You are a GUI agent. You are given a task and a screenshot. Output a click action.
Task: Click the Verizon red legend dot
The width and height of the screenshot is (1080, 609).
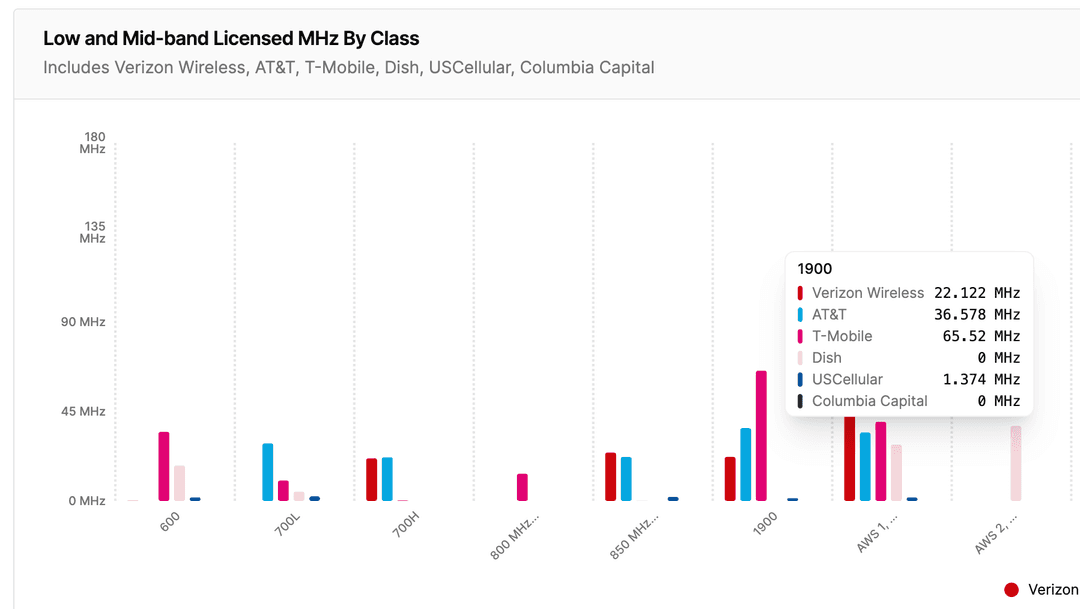[1011, 590]
